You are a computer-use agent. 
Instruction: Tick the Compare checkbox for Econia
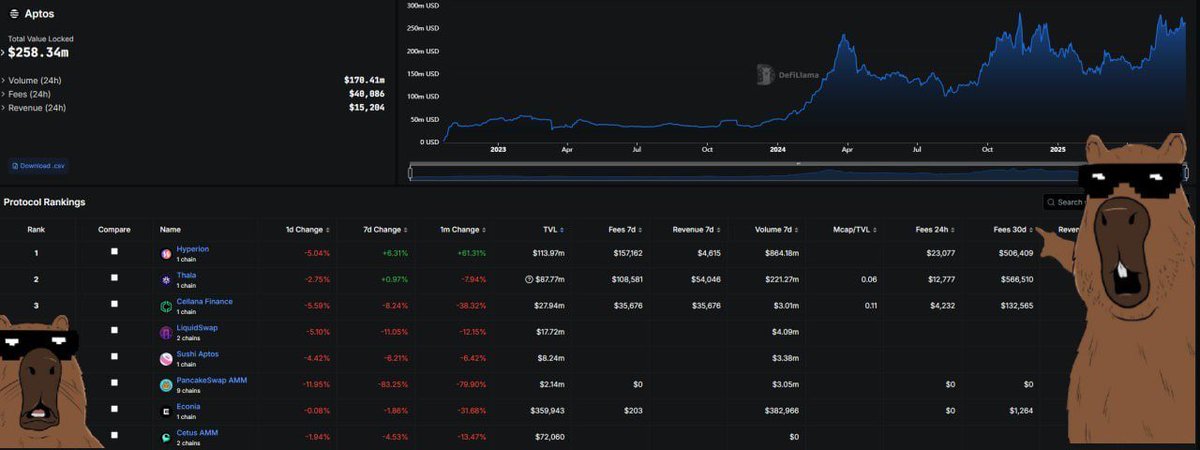tap(114, 409)
